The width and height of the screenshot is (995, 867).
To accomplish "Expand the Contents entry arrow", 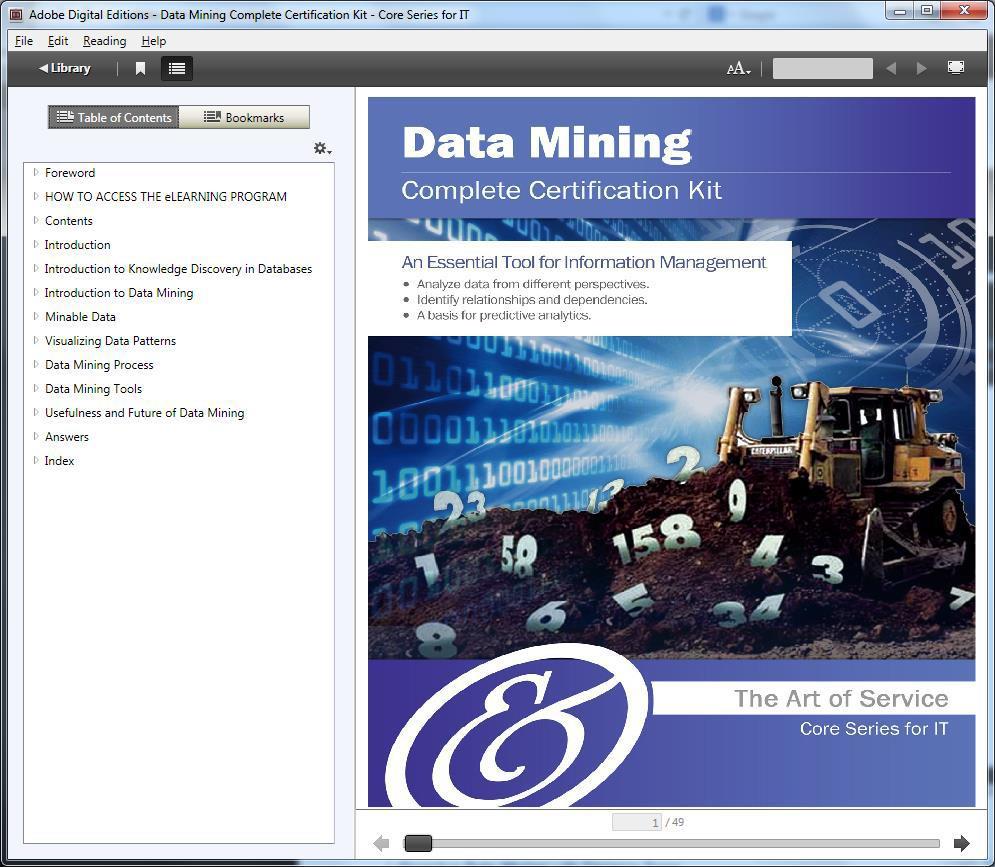I will pyautogui.click(x=36, y=220).
